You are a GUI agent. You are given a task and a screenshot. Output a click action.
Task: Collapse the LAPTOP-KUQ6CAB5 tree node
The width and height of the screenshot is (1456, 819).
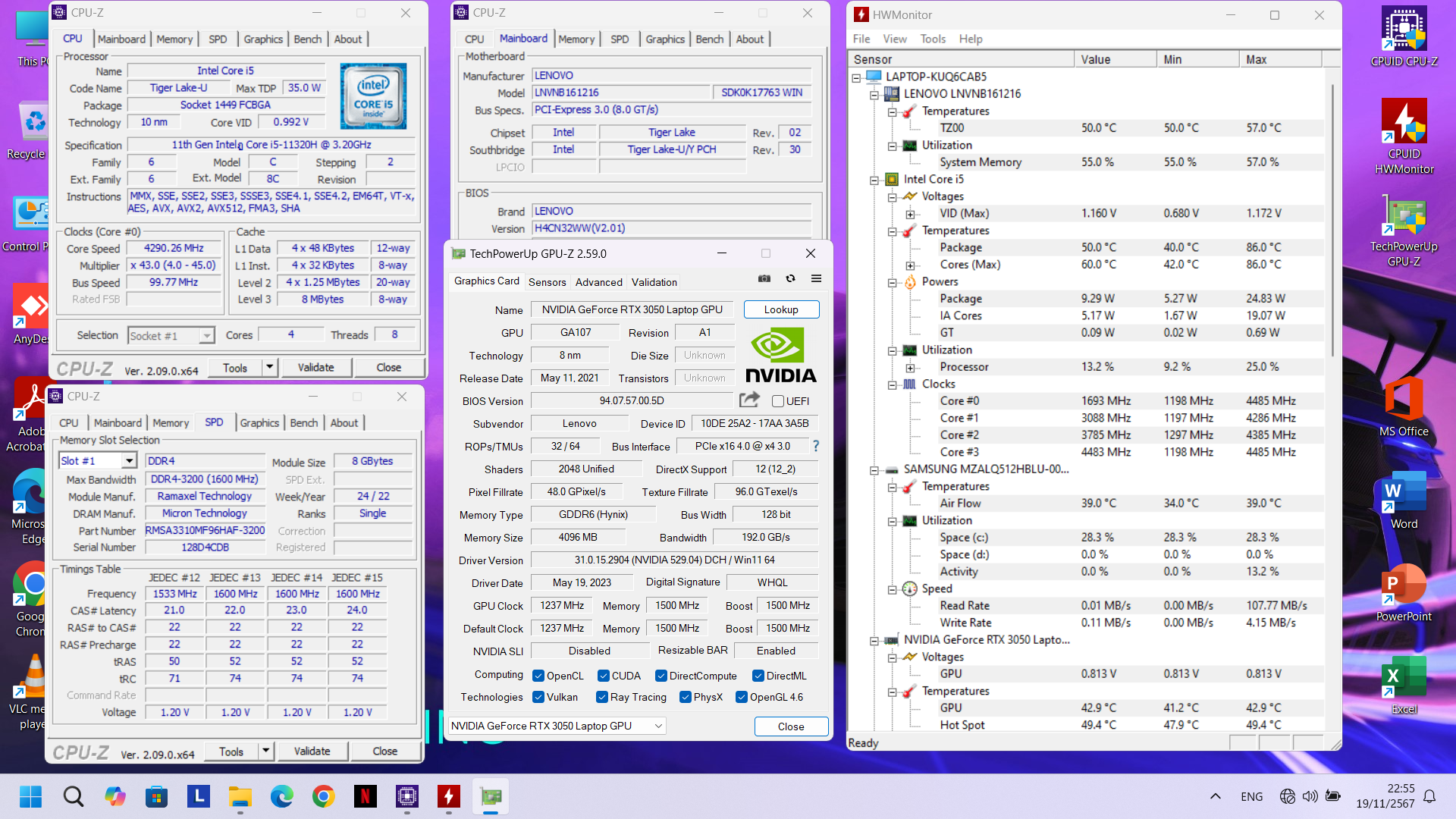tap(857, 77)
